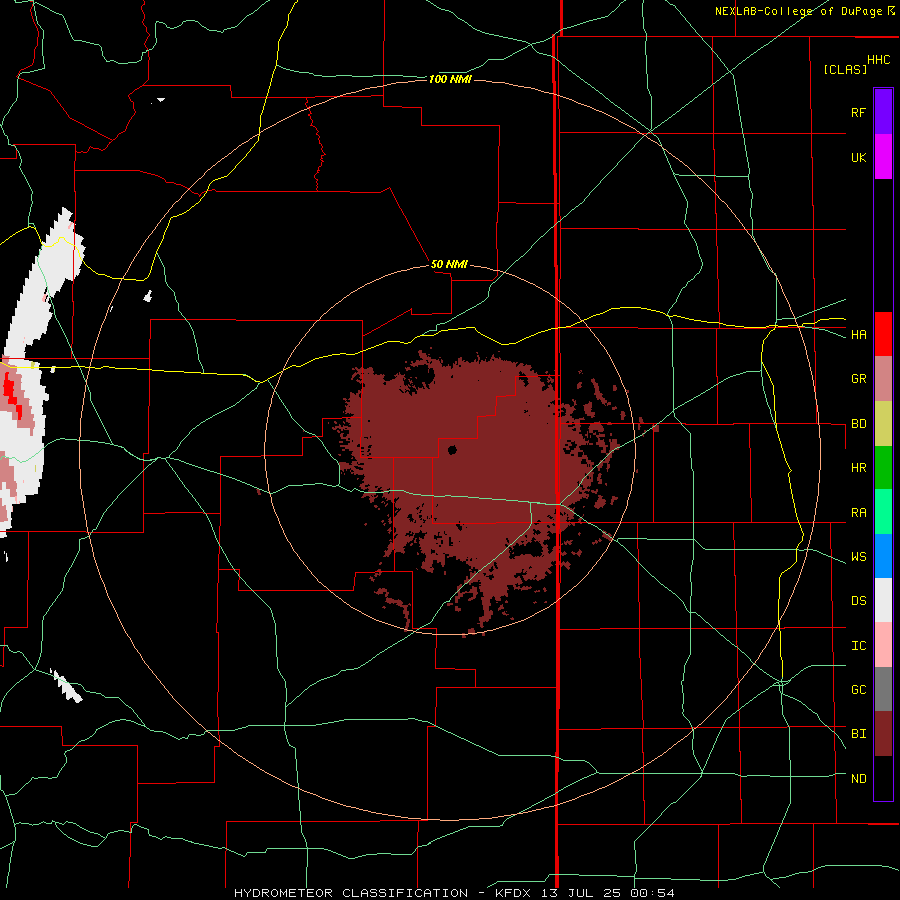
Task: Click the GR legend label
Action: click(x=858, y=379)
